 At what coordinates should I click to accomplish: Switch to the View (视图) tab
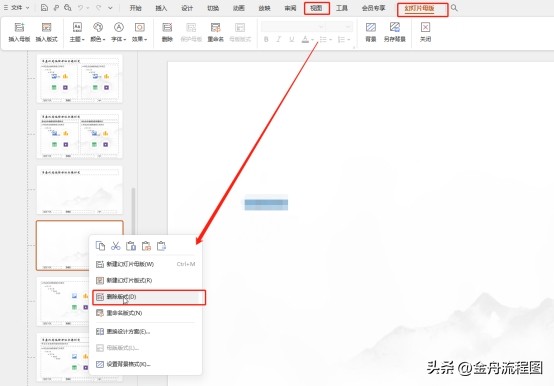pos(316,8)
